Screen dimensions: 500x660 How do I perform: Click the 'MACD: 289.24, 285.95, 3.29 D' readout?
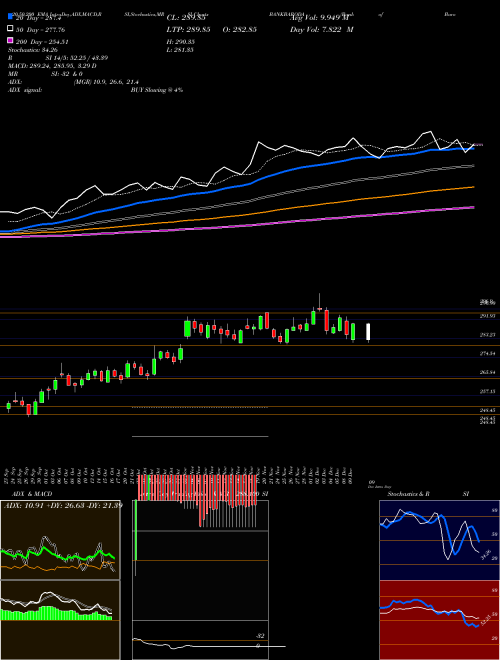click(52, 66)
